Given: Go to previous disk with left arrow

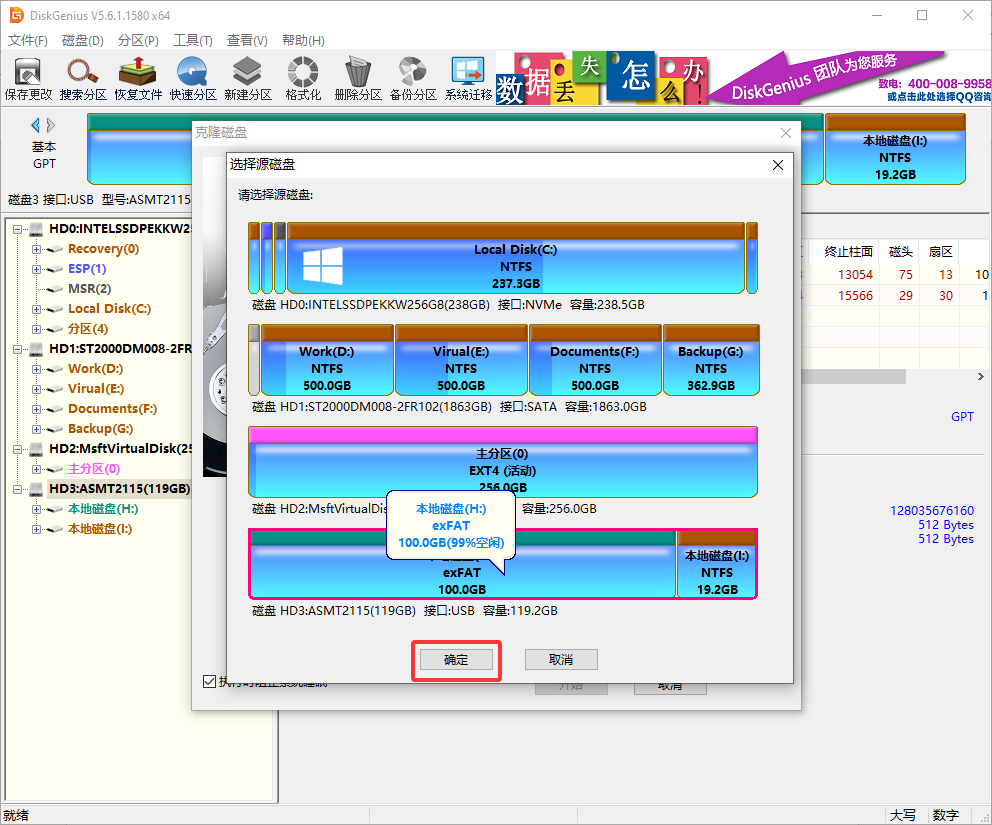Looking at the screenshot, I should point(35,125).
